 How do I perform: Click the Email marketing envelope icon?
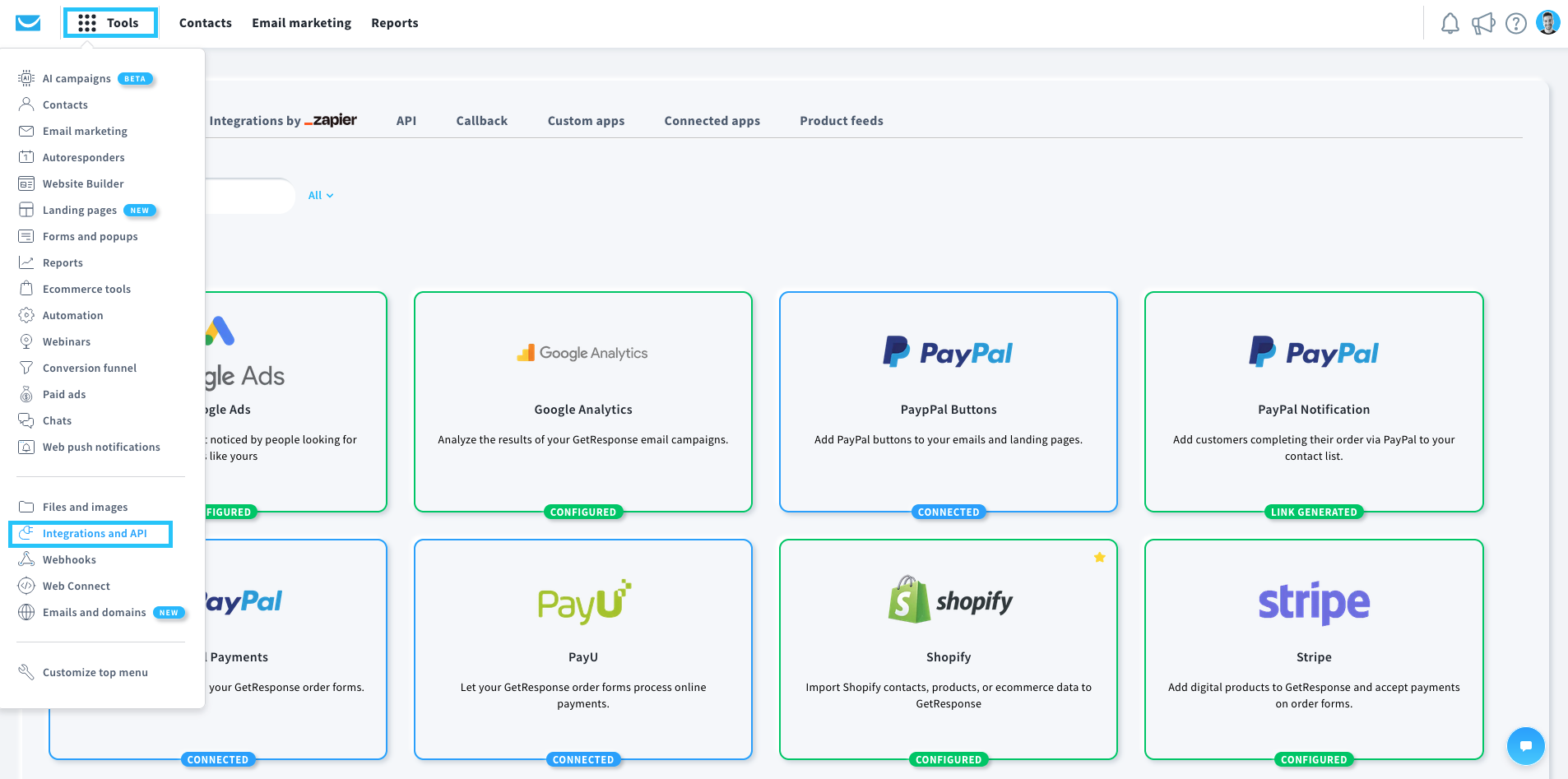(26, 131)
